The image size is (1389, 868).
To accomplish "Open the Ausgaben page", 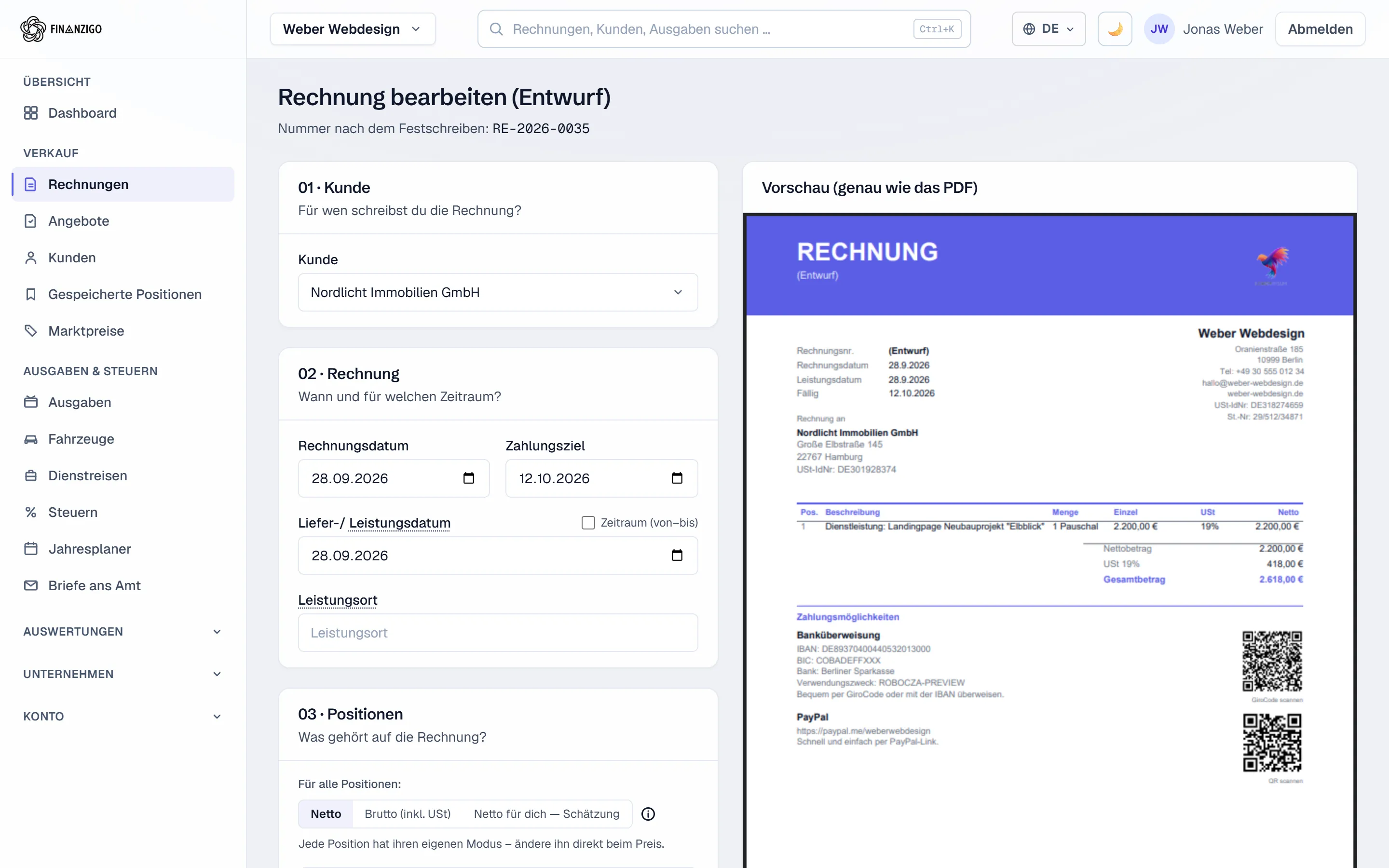I will point(123,403).
